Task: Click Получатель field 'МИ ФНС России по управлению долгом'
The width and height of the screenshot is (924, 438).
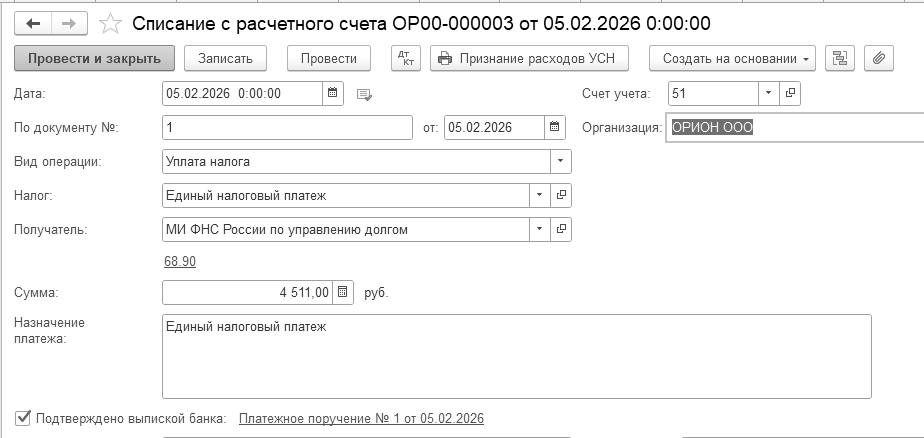Action: pyautogui.click(x=346, y=229)
